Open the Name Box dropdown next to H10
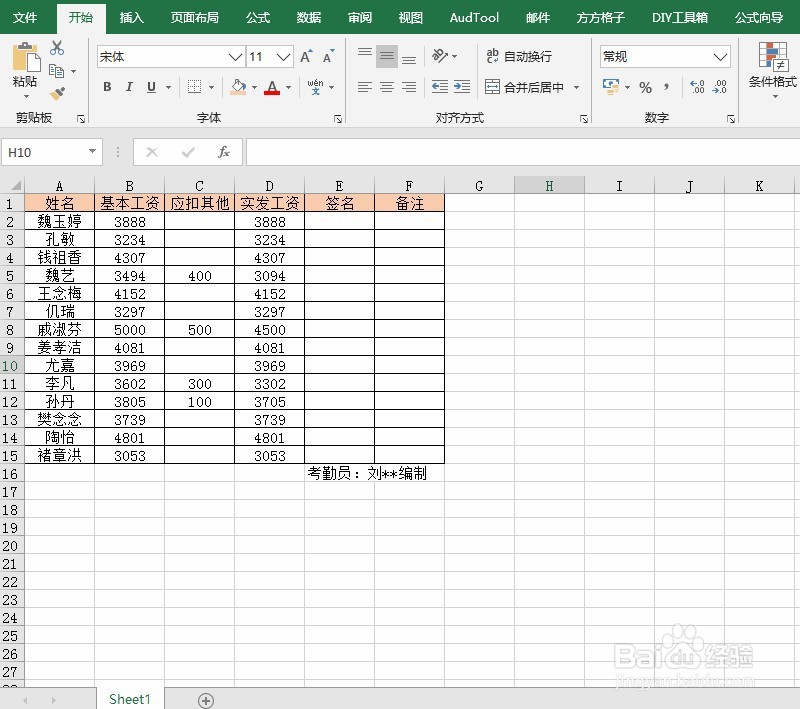Viewport: 800px width, 709px height. (92, 151)
